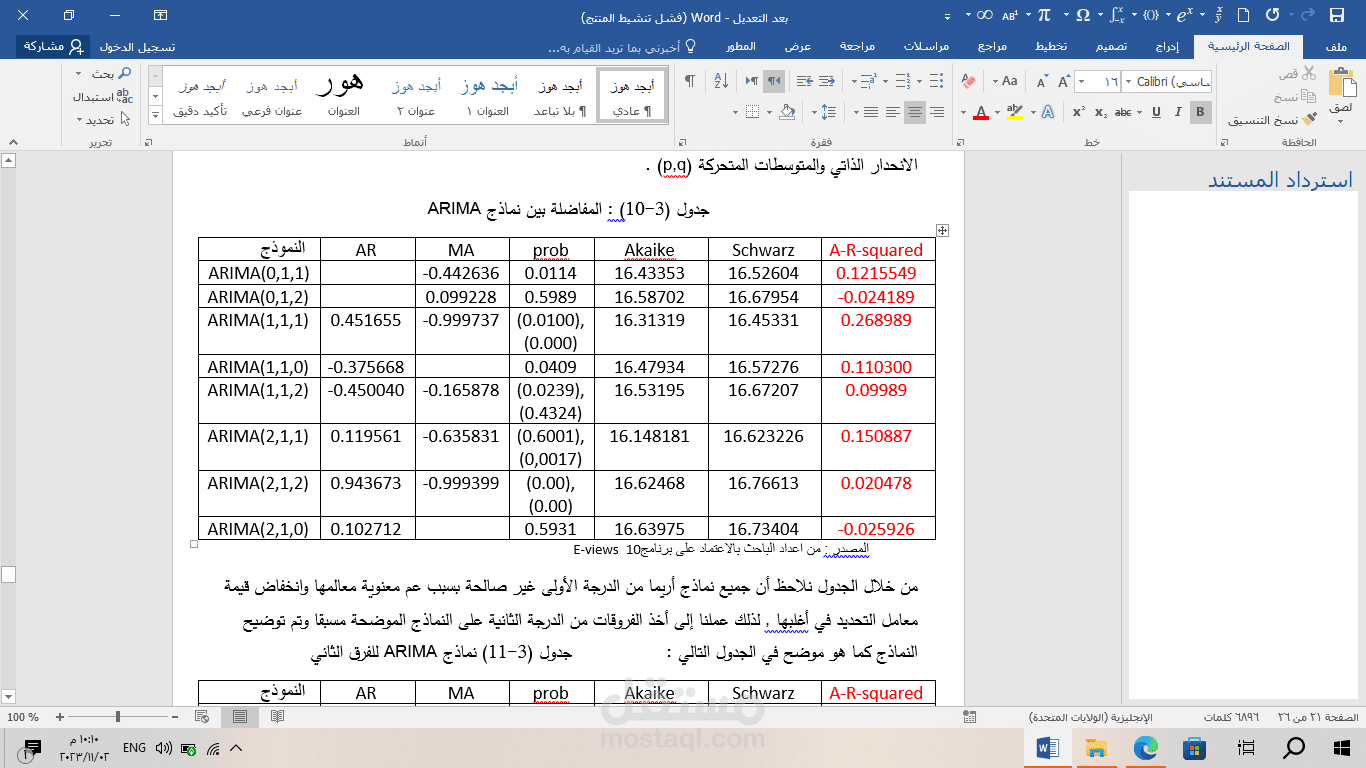Click table move handle icon
The height and width of the screenshot is (768, 1366).
942,230
